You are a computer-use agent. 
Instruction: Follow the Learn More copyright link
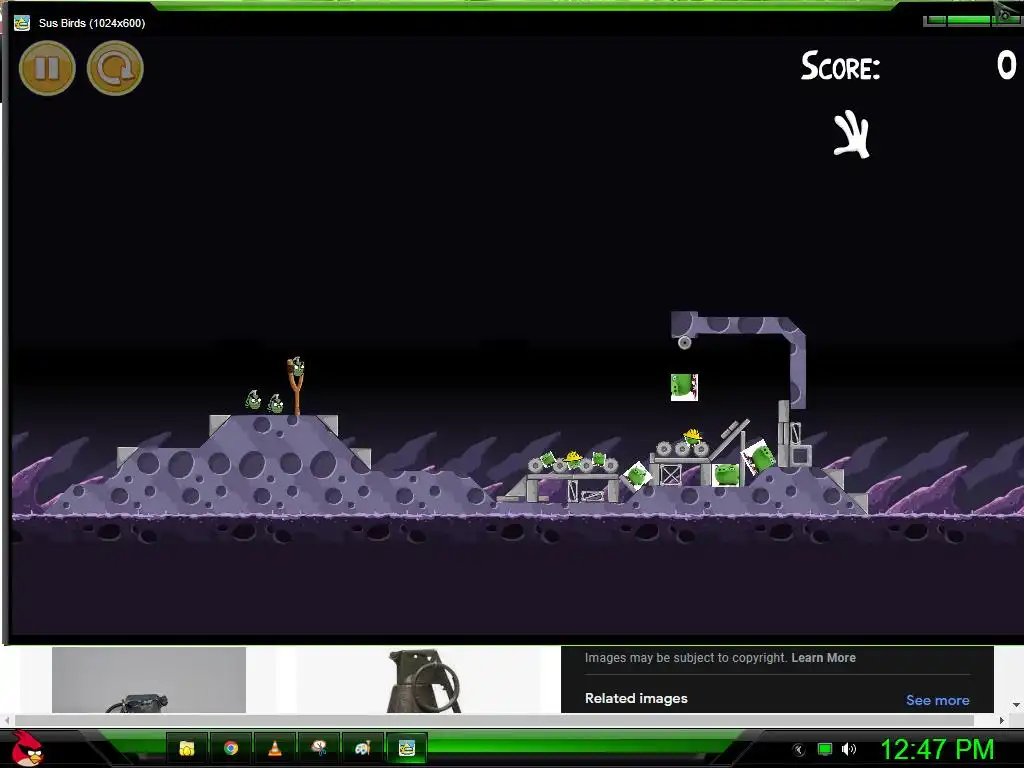tap(824, 658)
